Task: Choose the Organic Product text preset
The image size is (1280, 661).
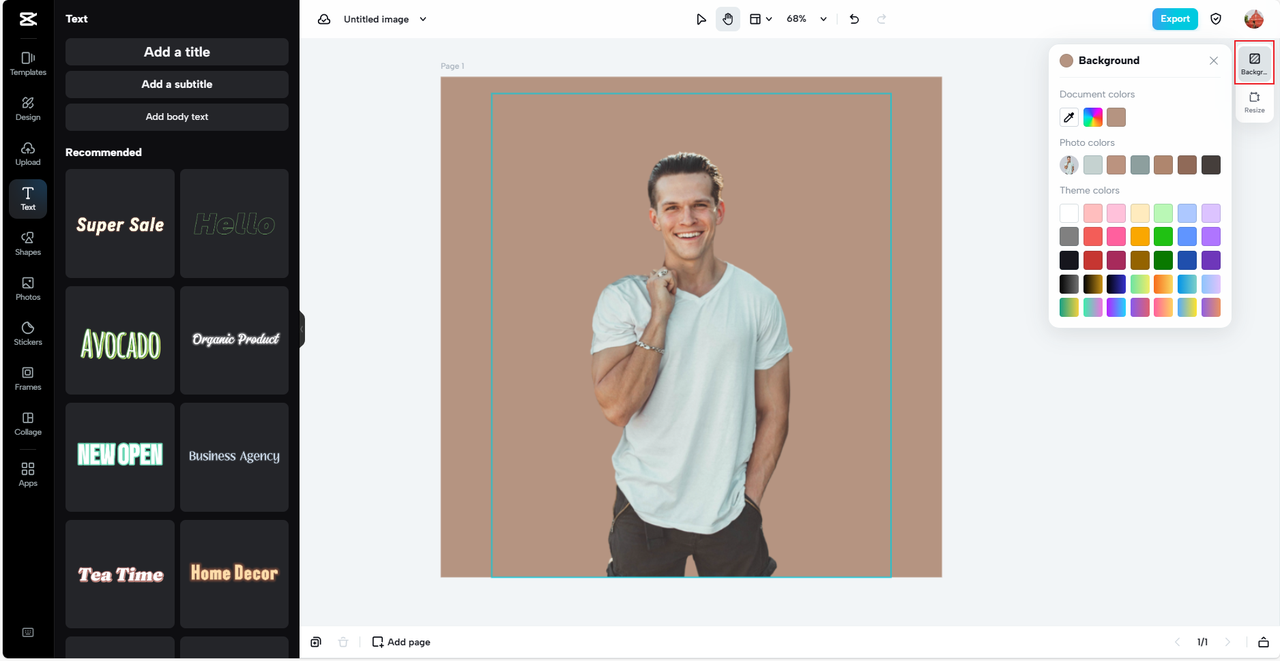Action: (x=234, y=341)
